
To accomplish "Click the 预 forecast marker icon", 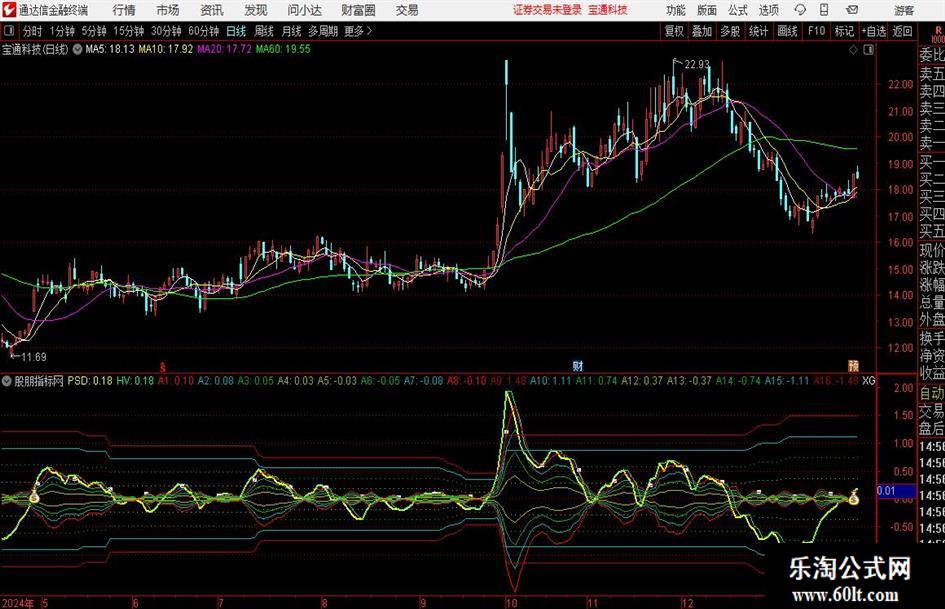I will point(853,365).
